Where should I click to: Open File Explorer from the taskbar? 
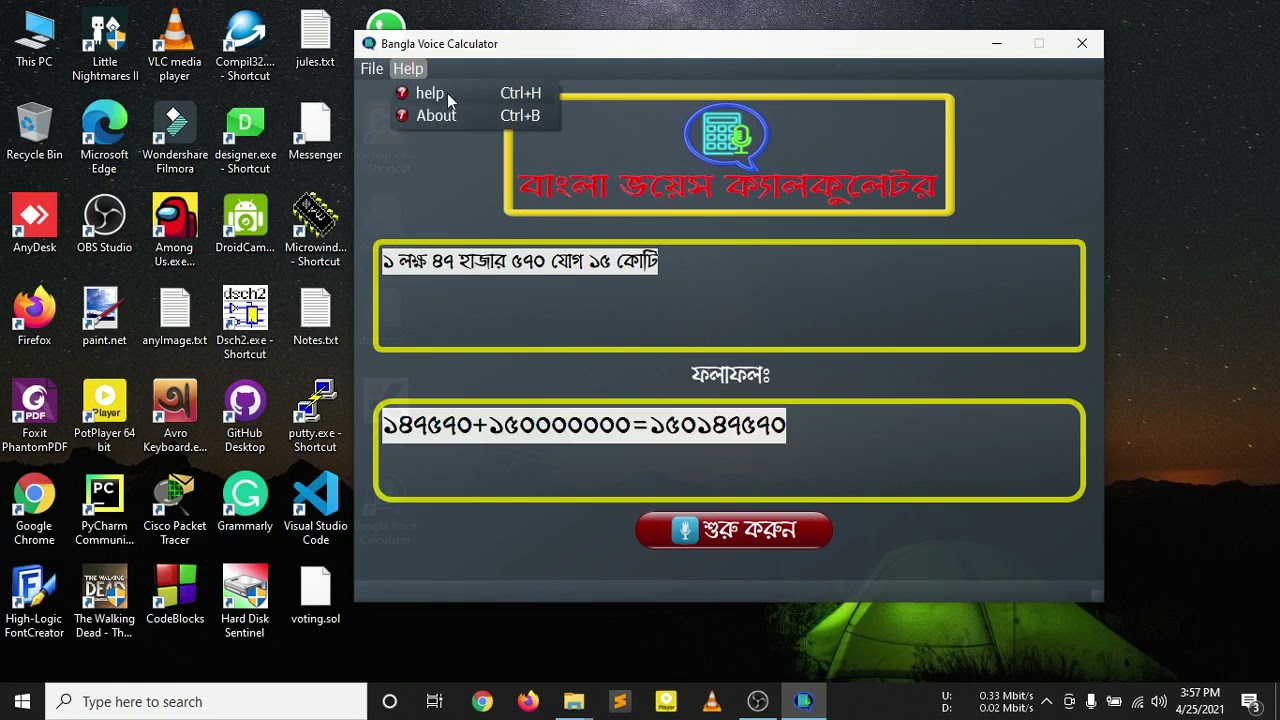(x=574, y=702)
